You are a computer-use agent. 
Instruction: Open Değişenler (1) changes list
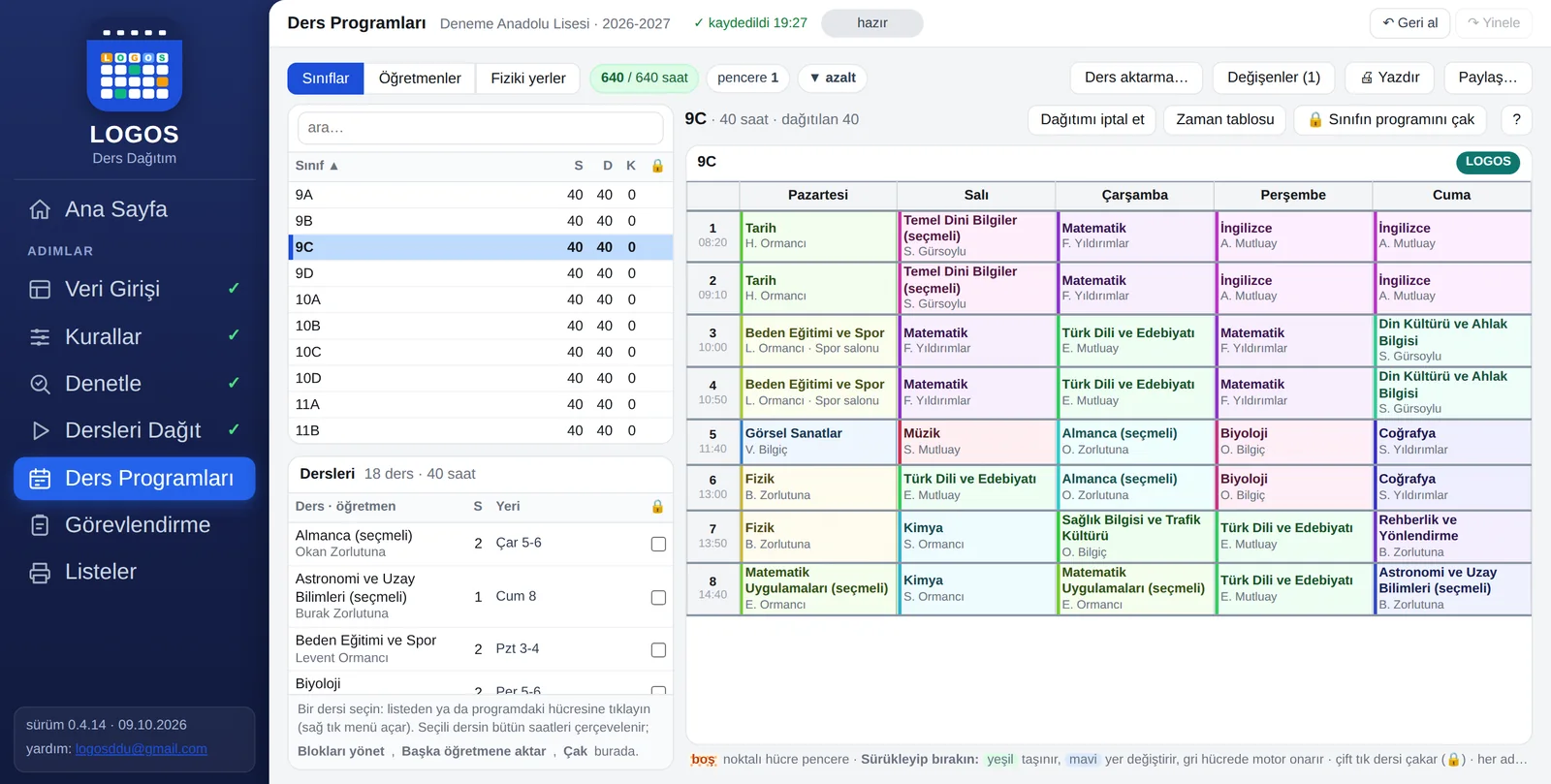(1274, 78)
